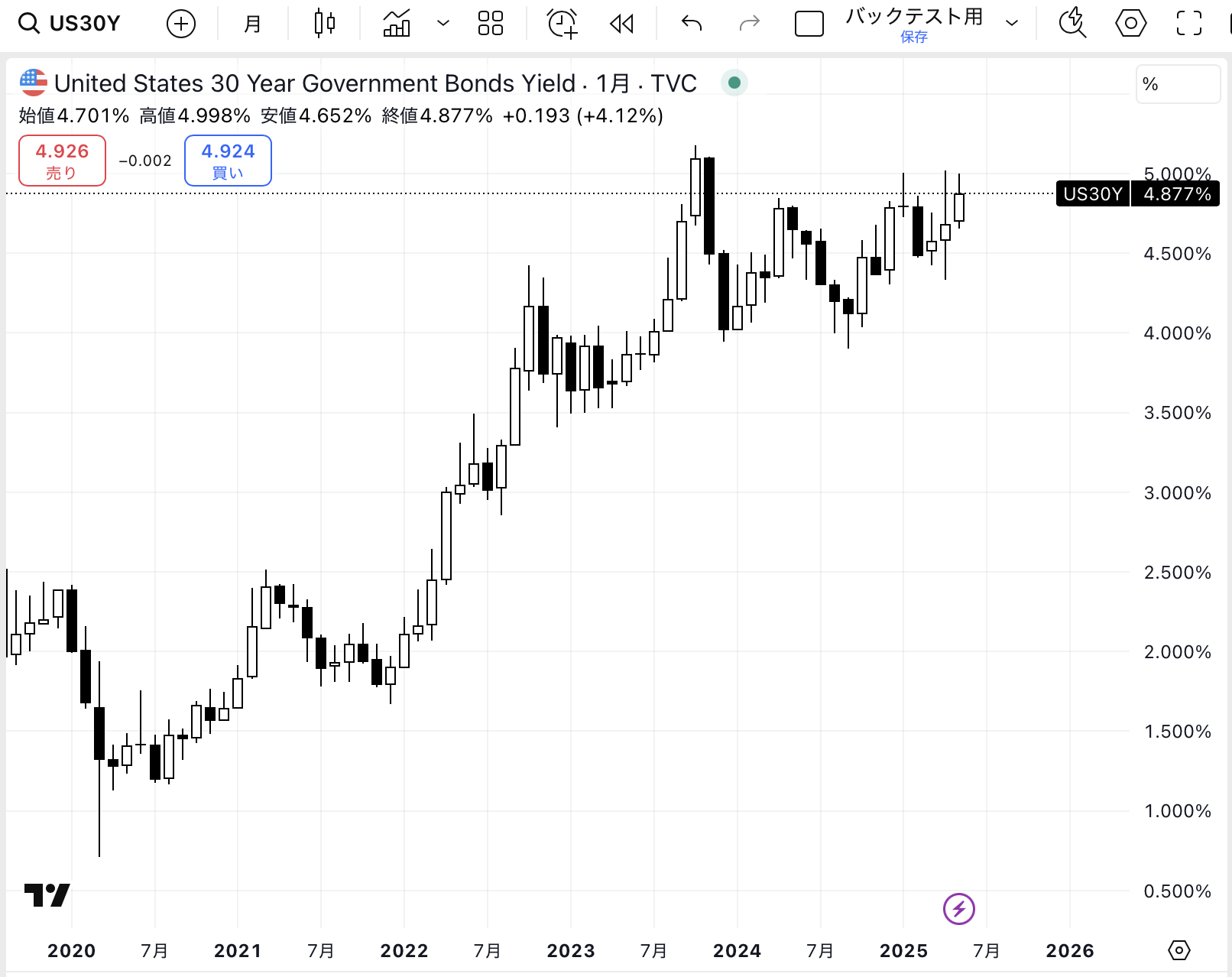This screenshot has height=977, width=1232.
Task: Click the 1.000% price scale label
Action: pos(1177,811)
